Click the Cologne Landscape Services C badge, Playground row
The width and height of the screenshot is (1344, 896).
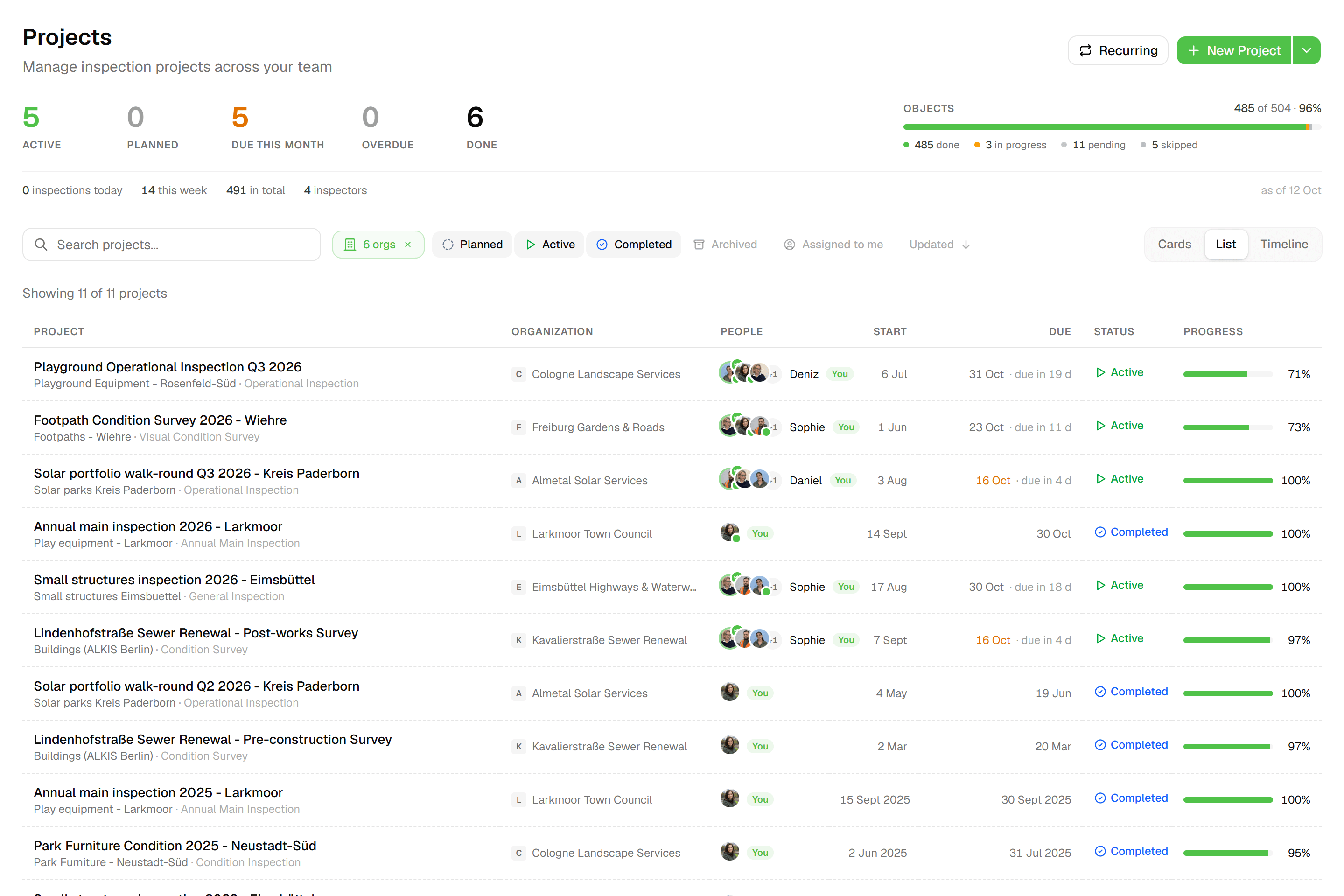(x=518, y=374)
